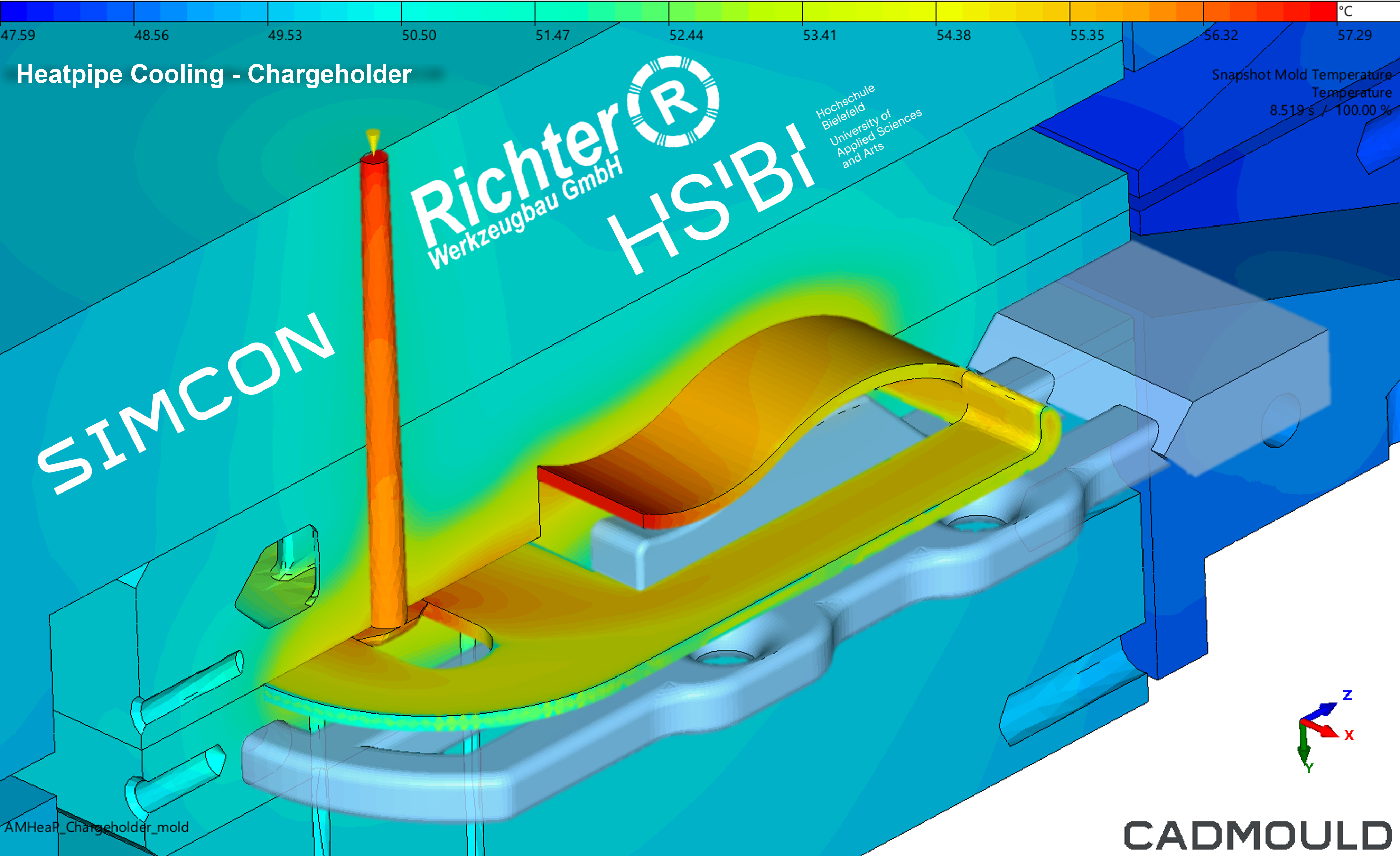Click the 50.50 scale label
1400x856 pixels.
419,35
